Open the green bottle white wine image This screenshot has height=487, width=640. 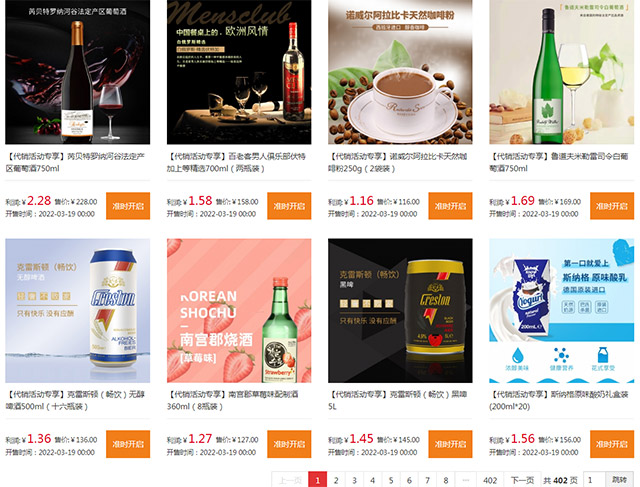[x=562, y=72]
